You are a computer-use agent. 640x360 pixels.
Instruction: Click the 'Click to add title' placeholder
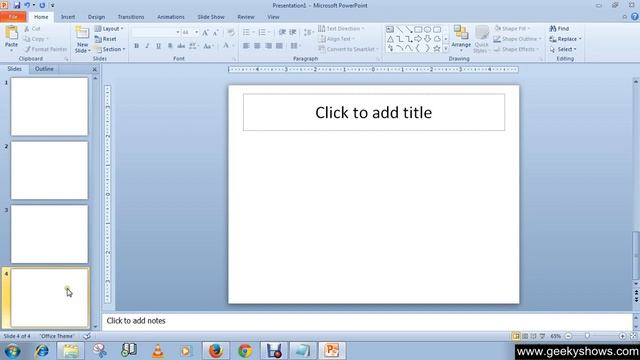click(x=373, y=113)
